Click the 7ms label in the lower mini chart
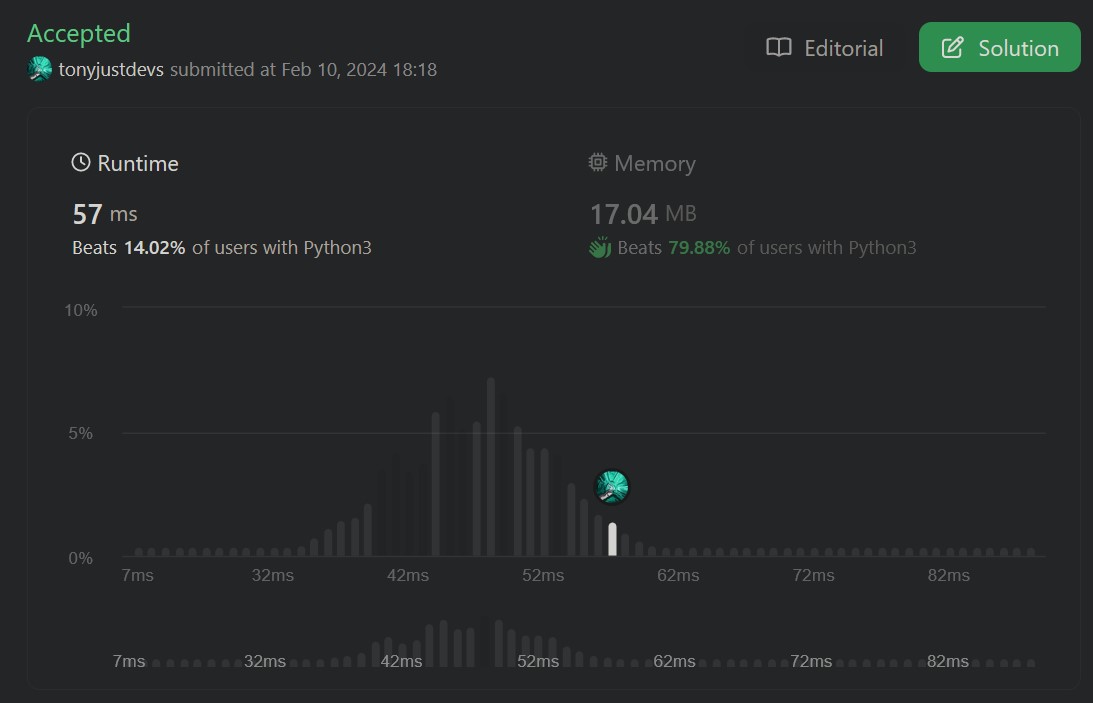This screenshot has height=703, width=1093. pos(129,661)
